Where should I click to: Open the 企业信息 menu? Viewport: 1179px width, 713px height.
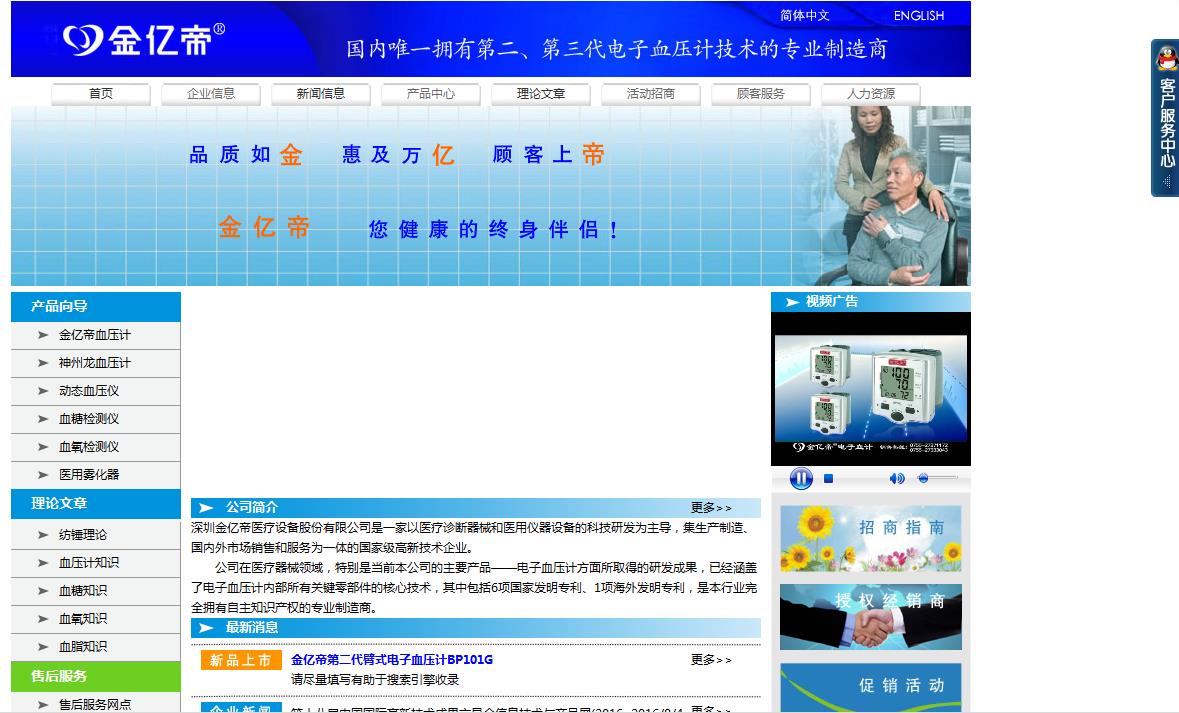point(211,94)
